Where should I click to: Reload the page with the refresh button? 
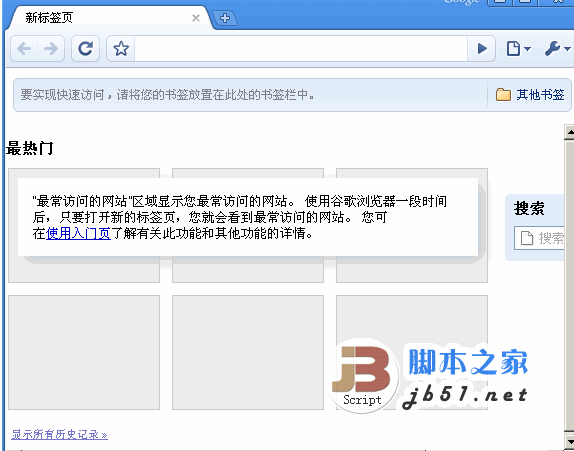(x=86, y=48)
